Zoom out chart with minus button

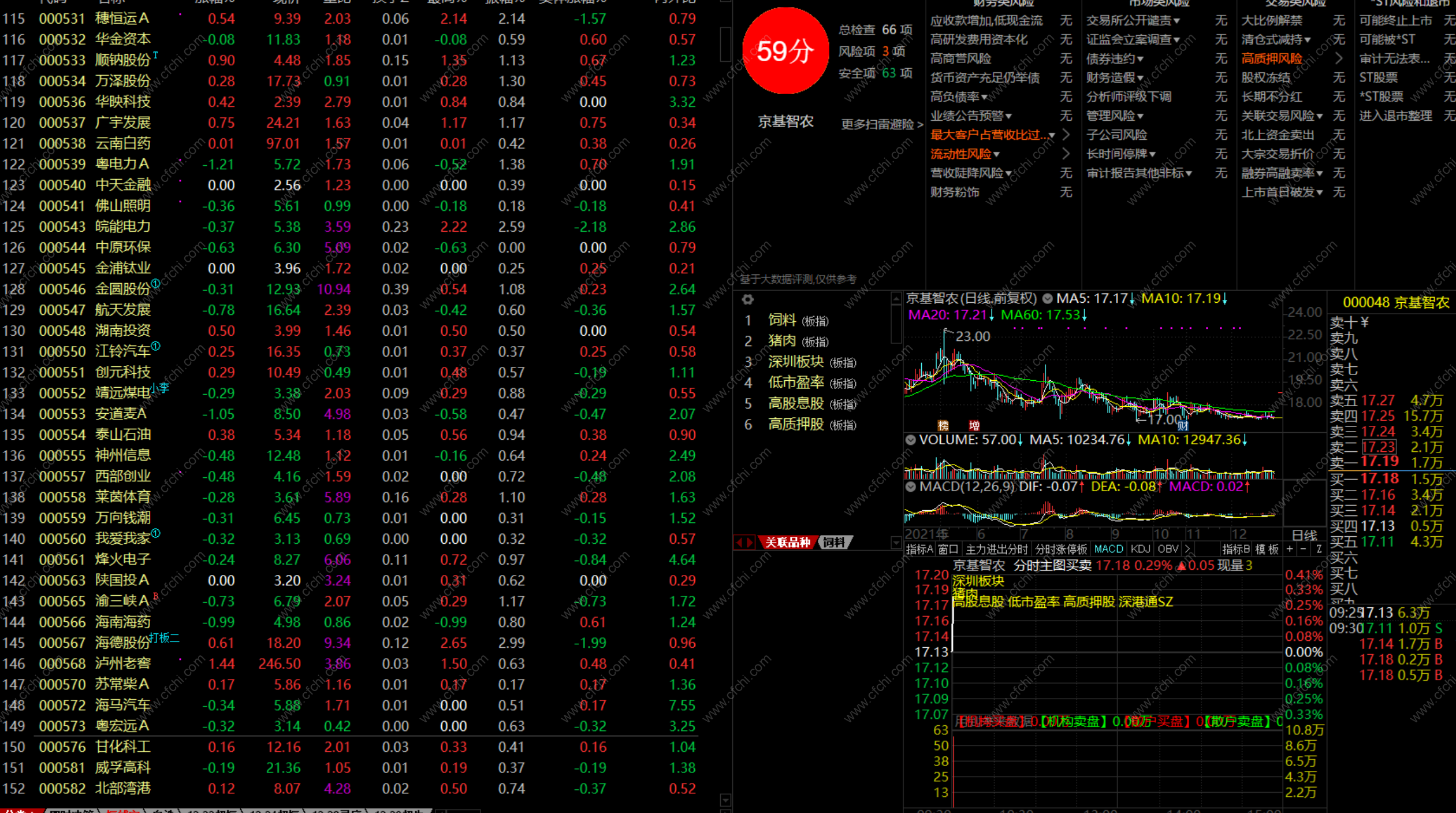1304,550
